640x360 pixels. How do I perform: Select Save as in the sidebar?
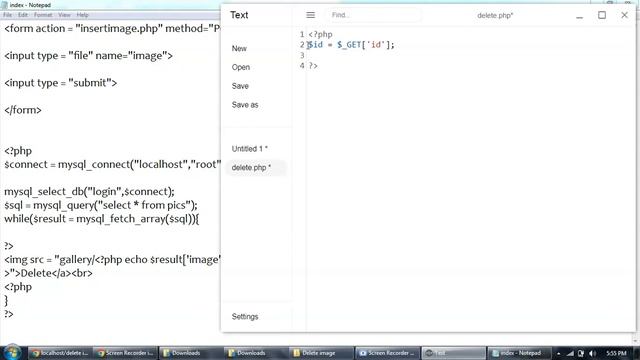pos(245,105)
